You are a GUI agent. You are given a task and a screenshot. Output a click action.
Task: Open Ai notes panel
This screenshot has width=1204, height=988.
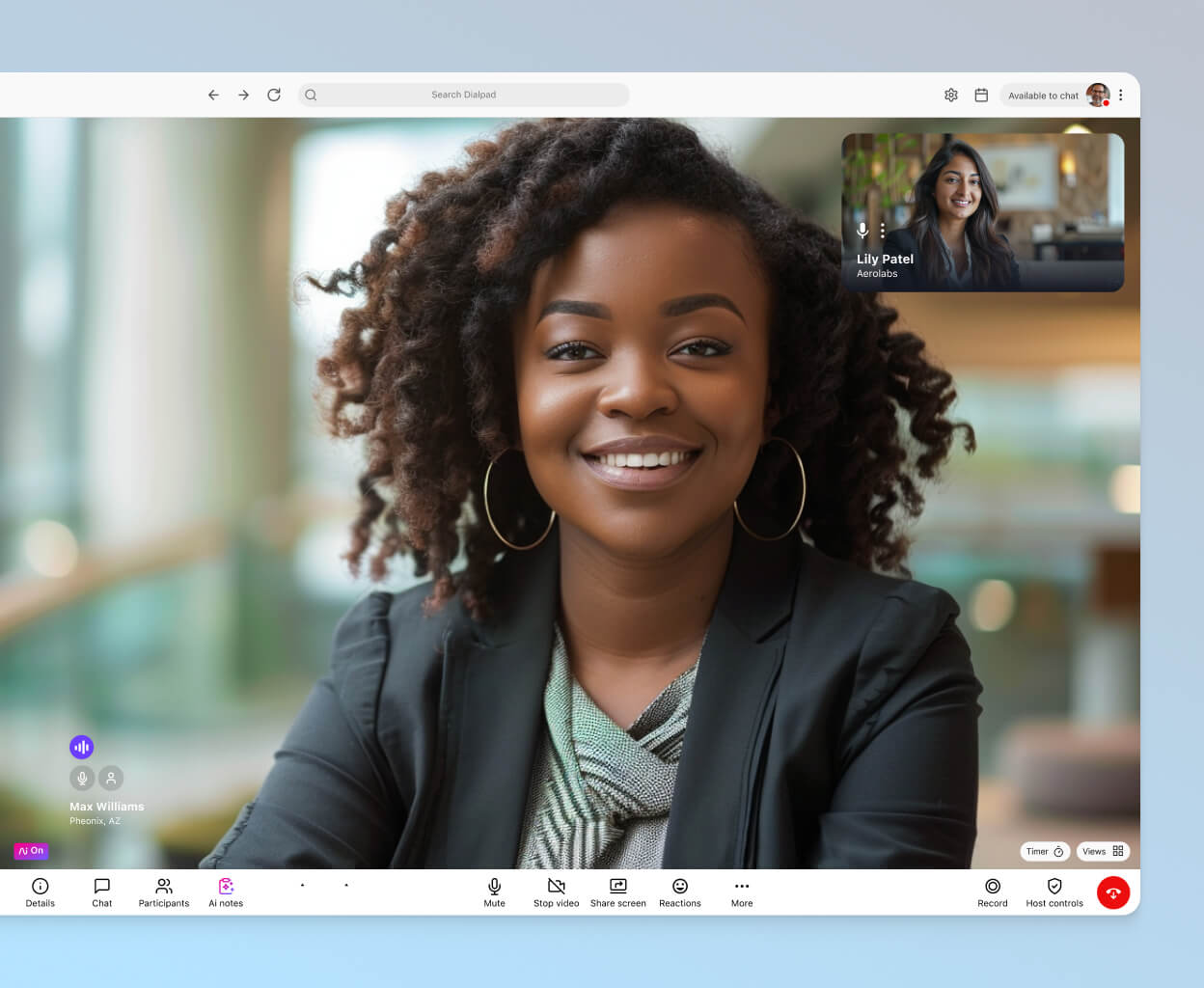[x=226, y=892]
